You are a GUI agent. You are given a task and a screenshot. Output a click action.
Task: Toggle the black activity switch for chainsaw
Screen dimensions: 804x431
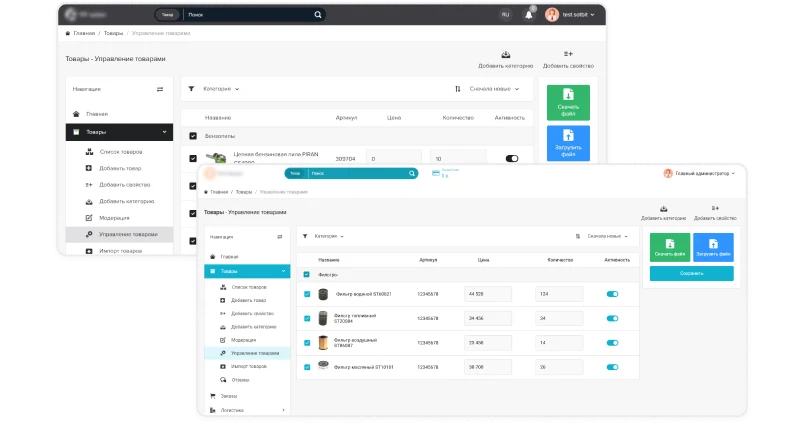point(512,158)
